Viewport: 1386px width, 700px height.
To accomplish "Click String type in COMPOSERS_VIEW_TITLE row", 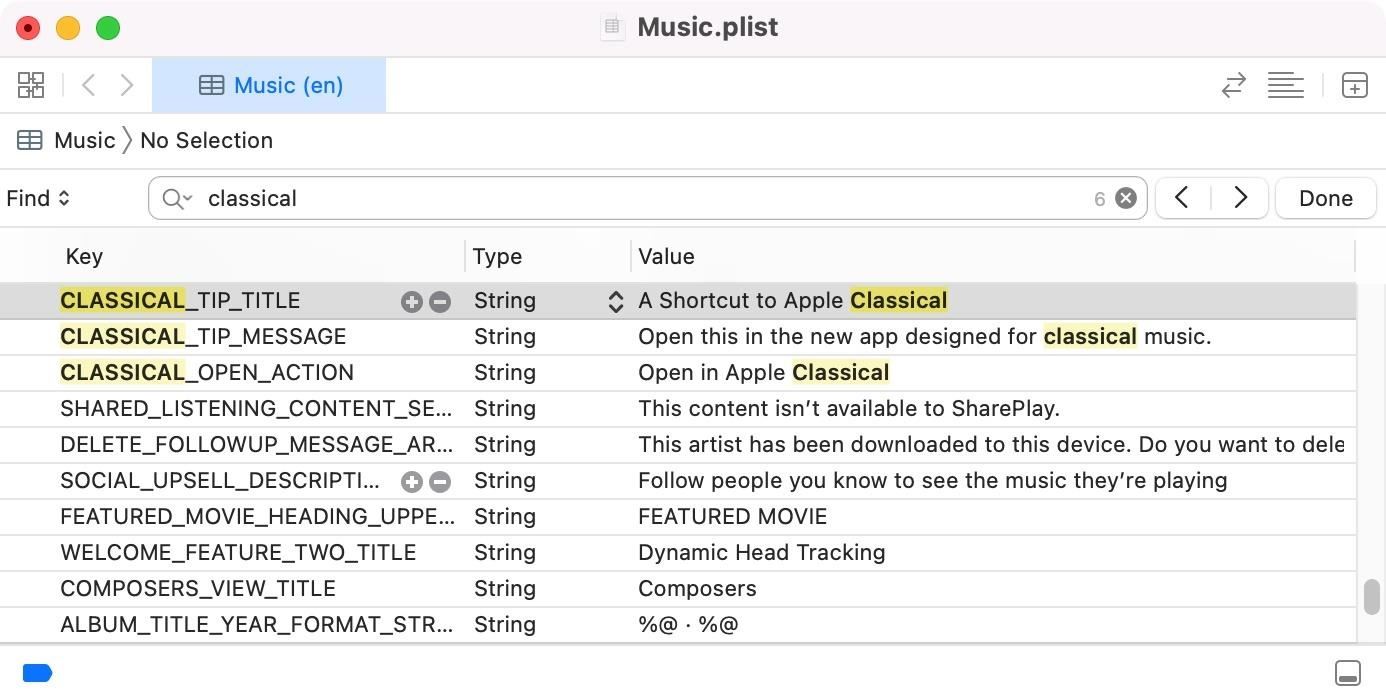I will tap(505, 588).
